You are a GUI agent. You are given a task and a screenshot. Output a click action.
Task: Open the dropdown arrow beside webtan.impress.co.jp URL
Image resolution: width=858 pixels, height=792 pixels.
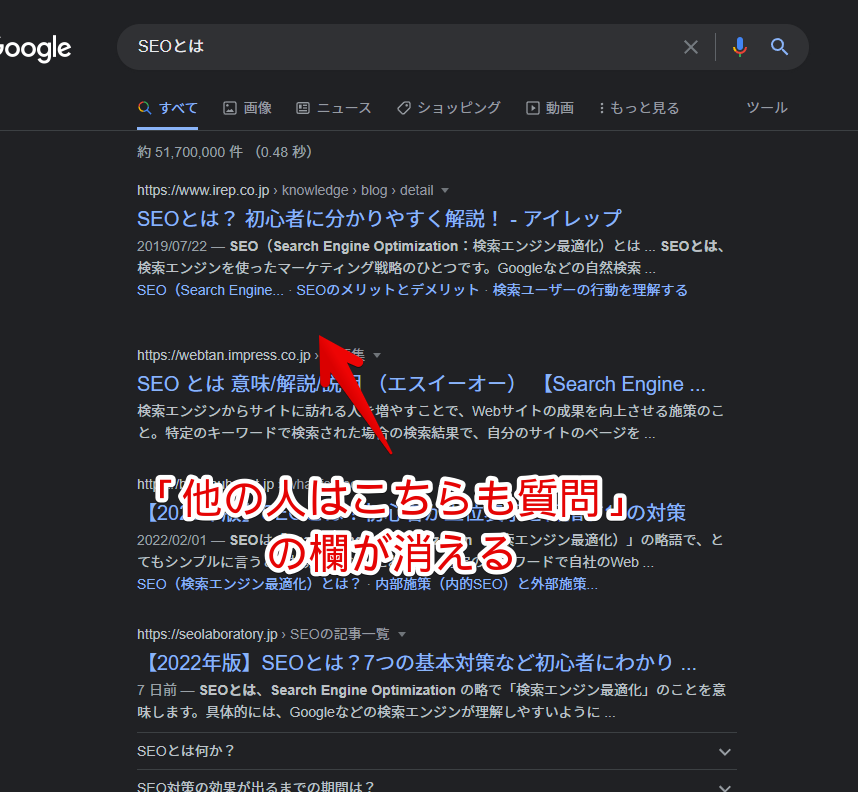(x=377, y=355)
